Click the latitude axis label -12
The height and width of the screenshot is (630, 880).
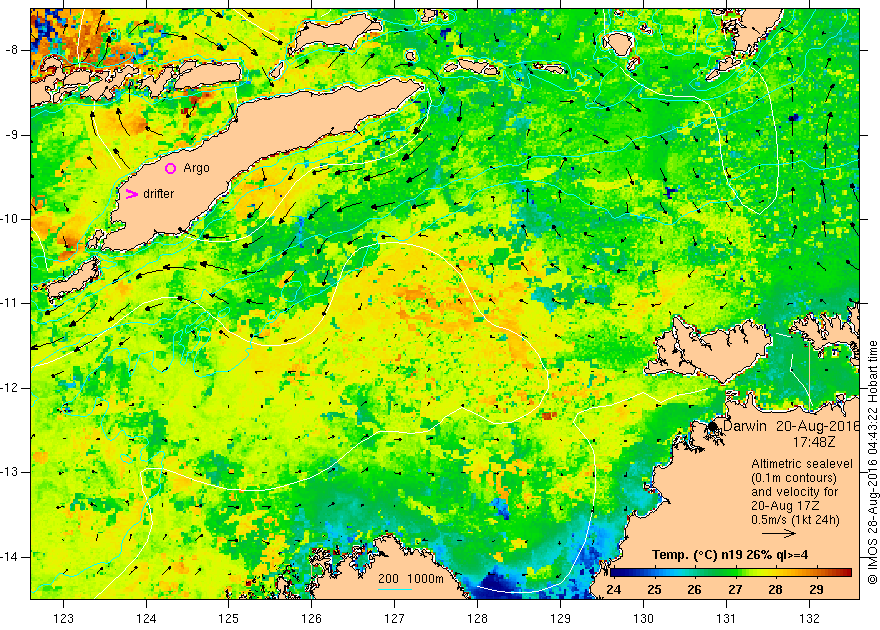click(x=10, y=388)
